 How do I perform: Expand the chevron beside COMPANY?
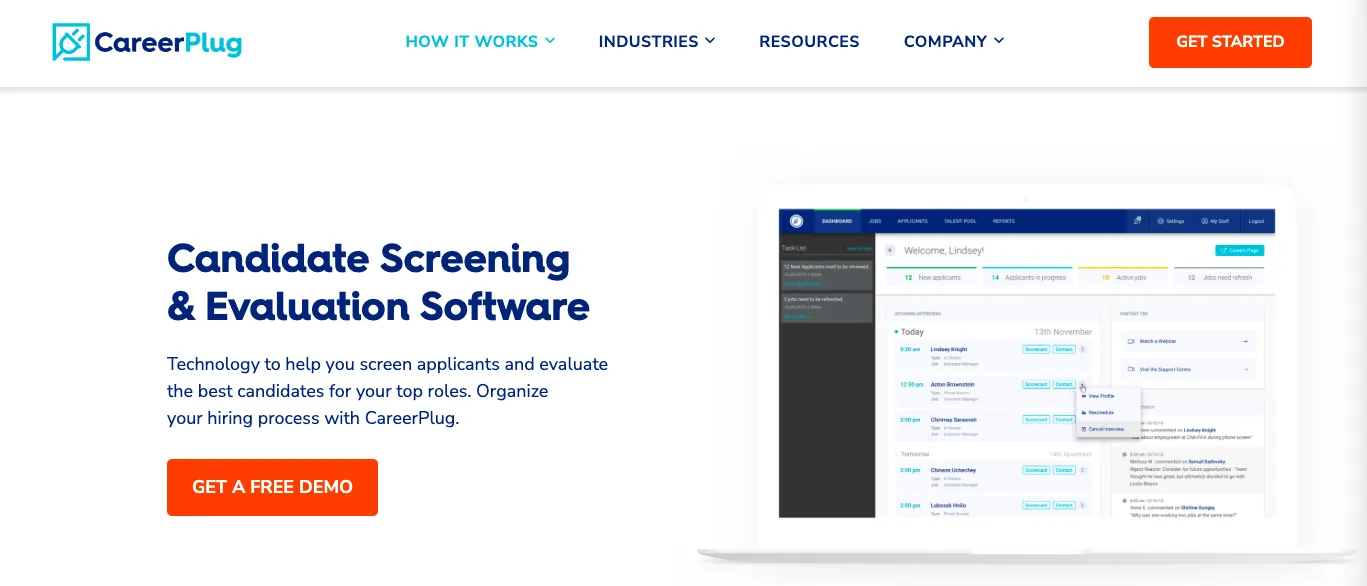[998, 42]
